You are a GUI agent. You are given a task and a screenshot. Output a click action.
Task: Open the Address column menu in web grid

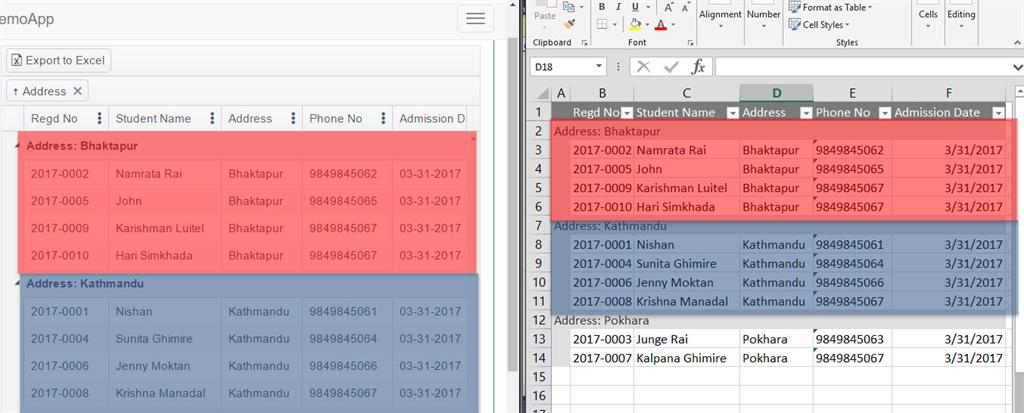[293, 118]
